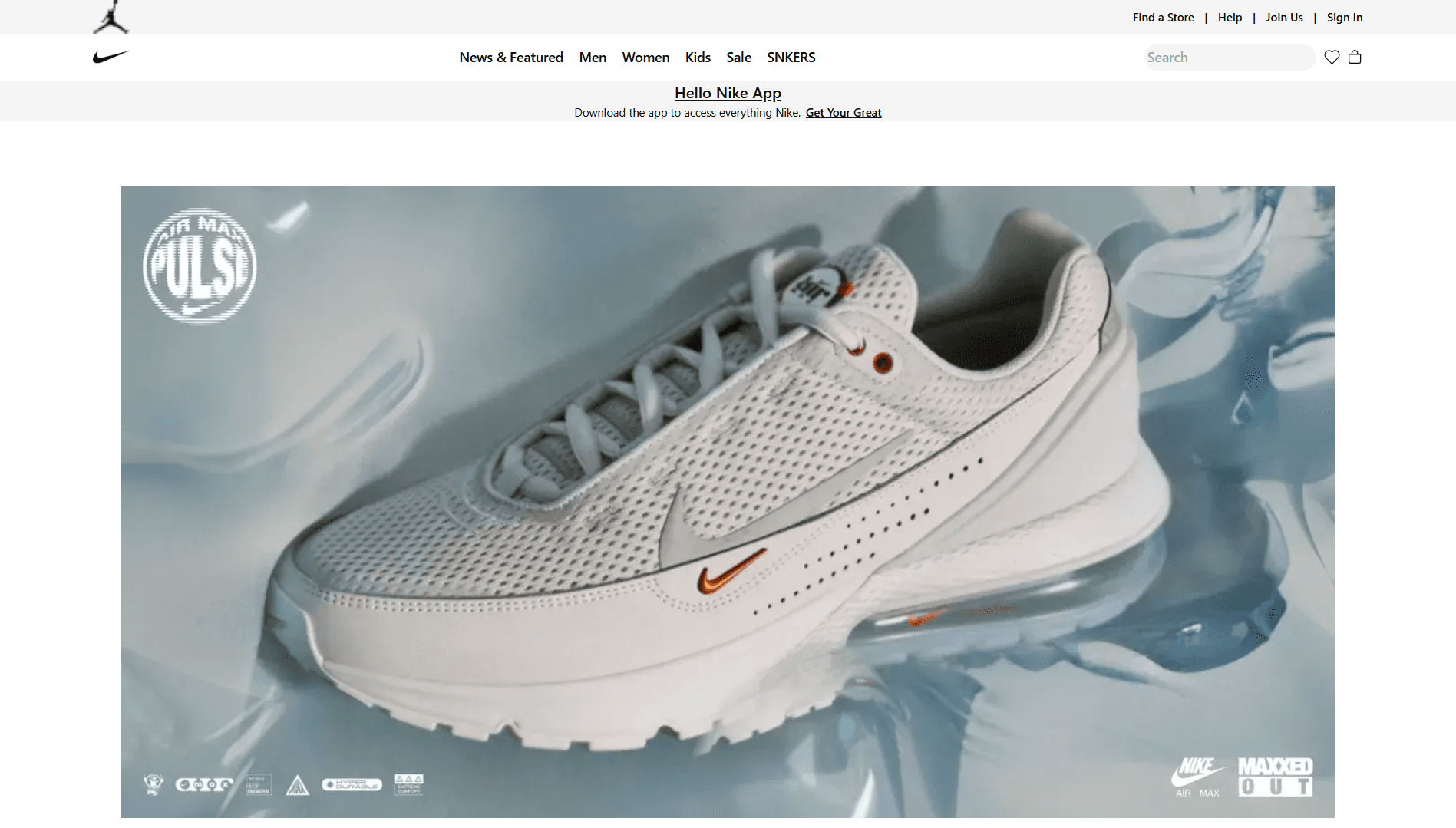Click Find a Store
Image resolution: width=1456 pixels, height=828 pixels.
tap(1163, 17)
